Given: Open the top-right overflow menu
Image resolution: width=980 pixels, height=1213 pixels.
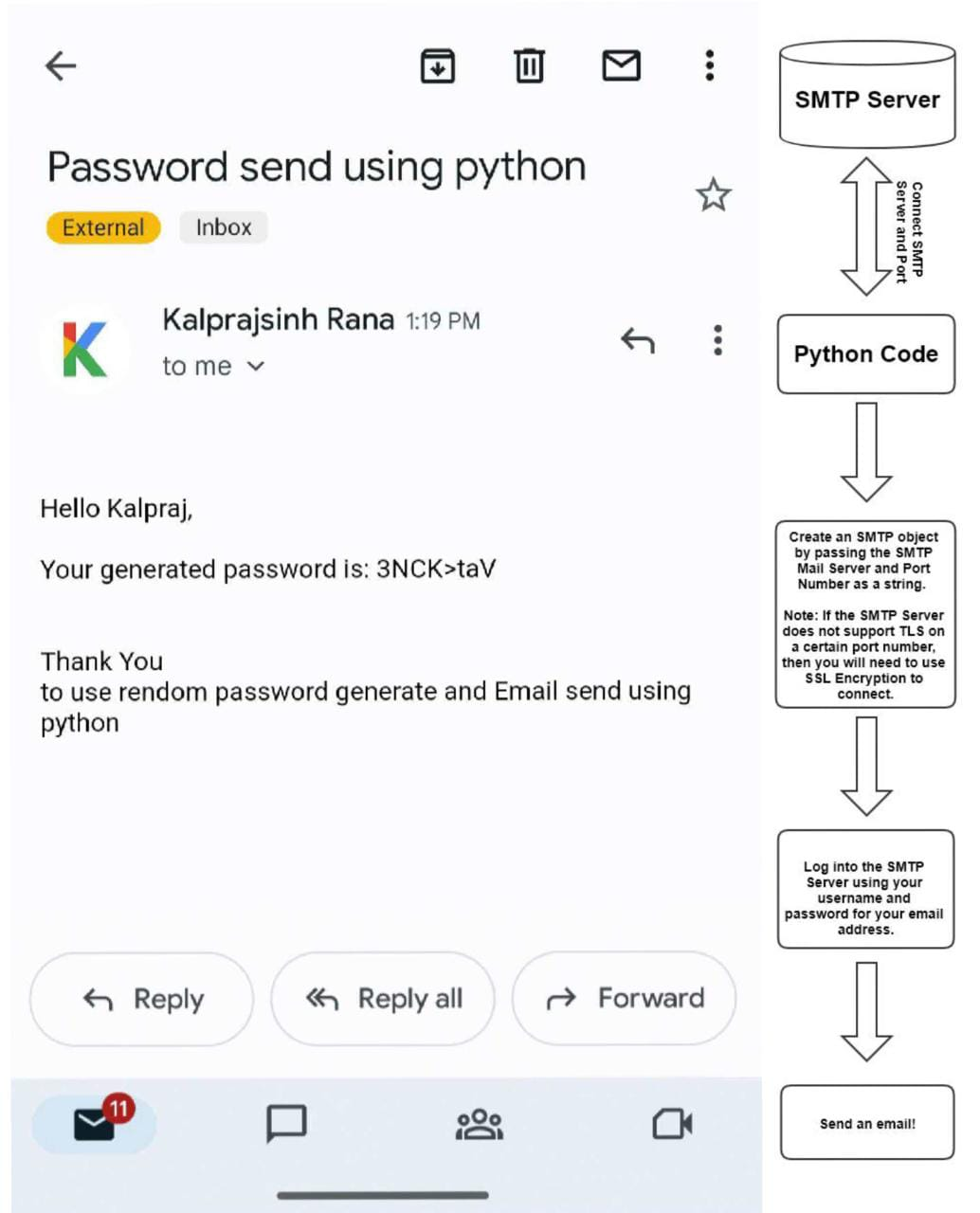Looking at the screenshot, I should click(x=708, y=65).
